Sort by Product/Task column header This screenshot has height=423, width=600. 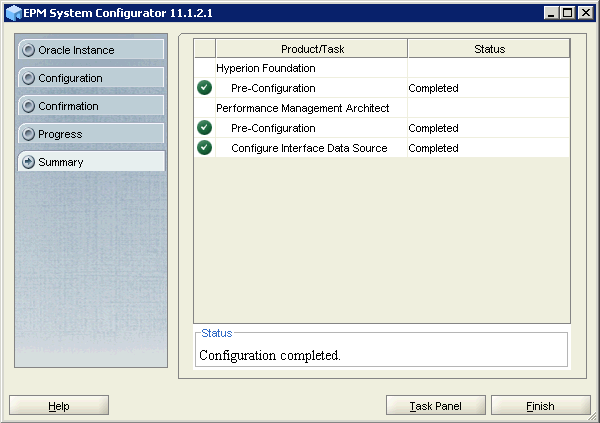(x=311, y=49)
